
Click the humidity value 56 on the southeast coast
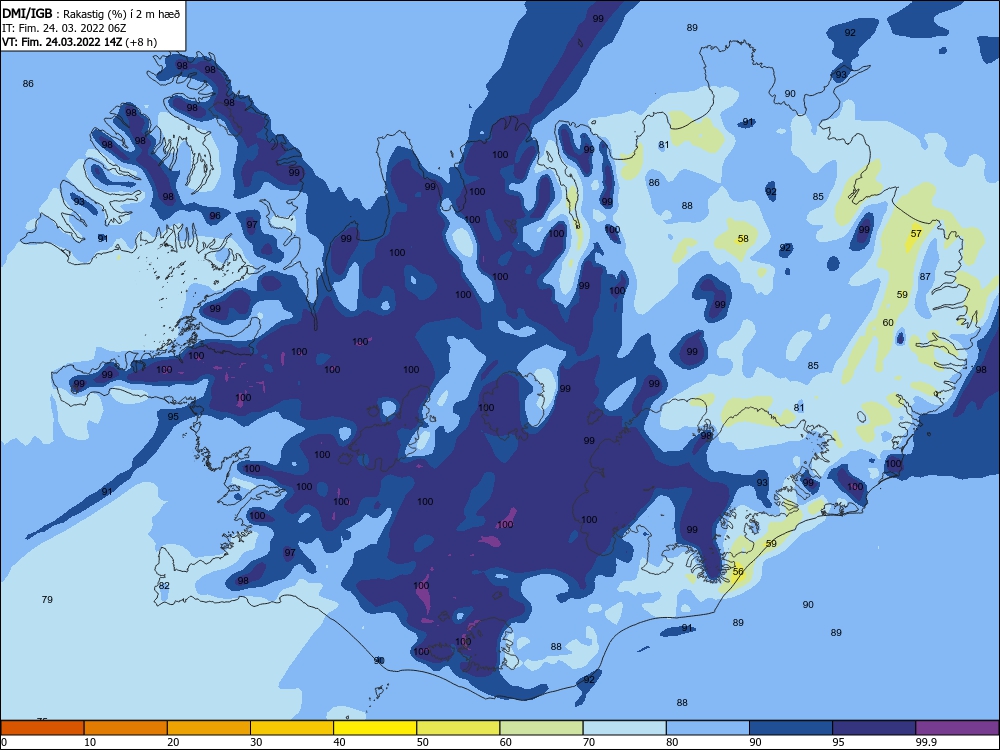click(x=738, y=571)
